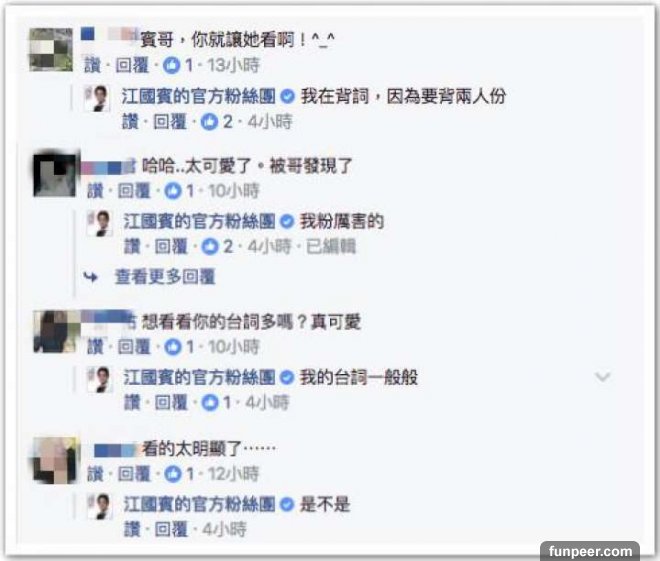Click like icon on 我粉厲害的 reply
The image size is (660, 561).
(210, 247)
